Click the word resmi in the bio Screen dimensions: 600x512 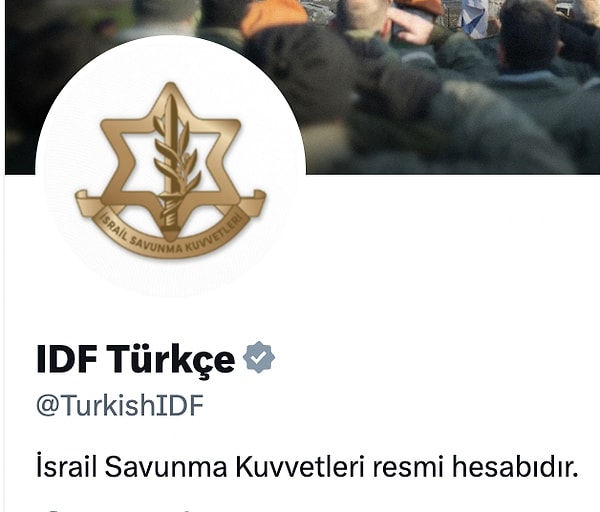point(408,467)
